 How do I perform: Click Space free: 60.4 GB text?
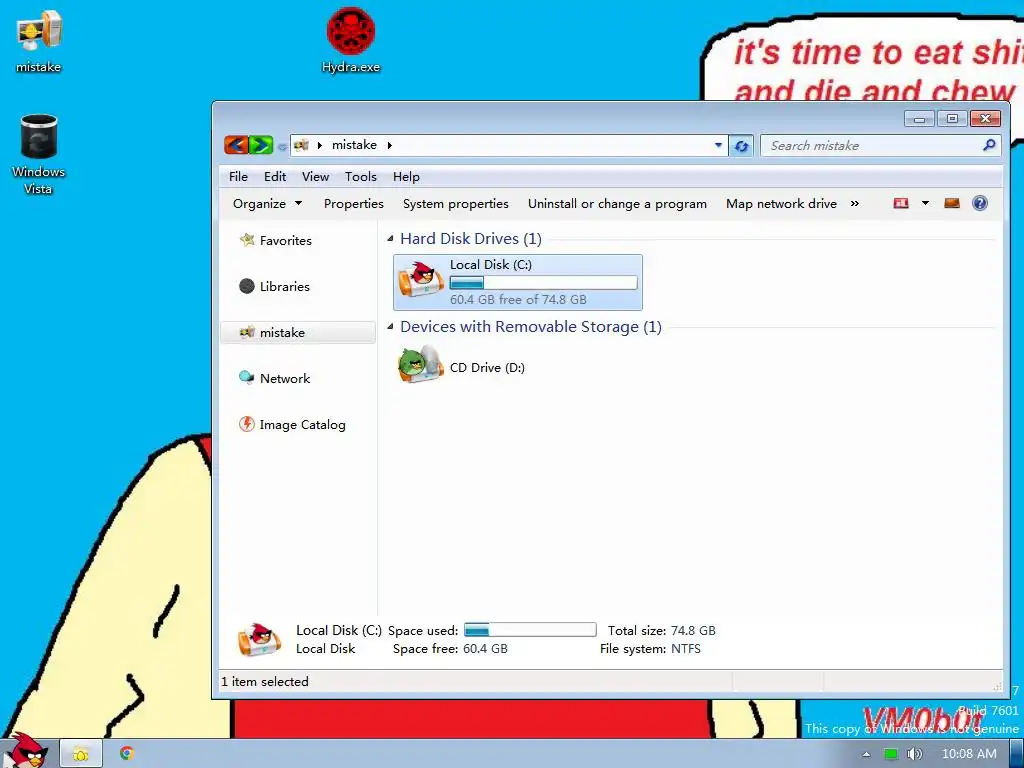click(x=450, y=648)
